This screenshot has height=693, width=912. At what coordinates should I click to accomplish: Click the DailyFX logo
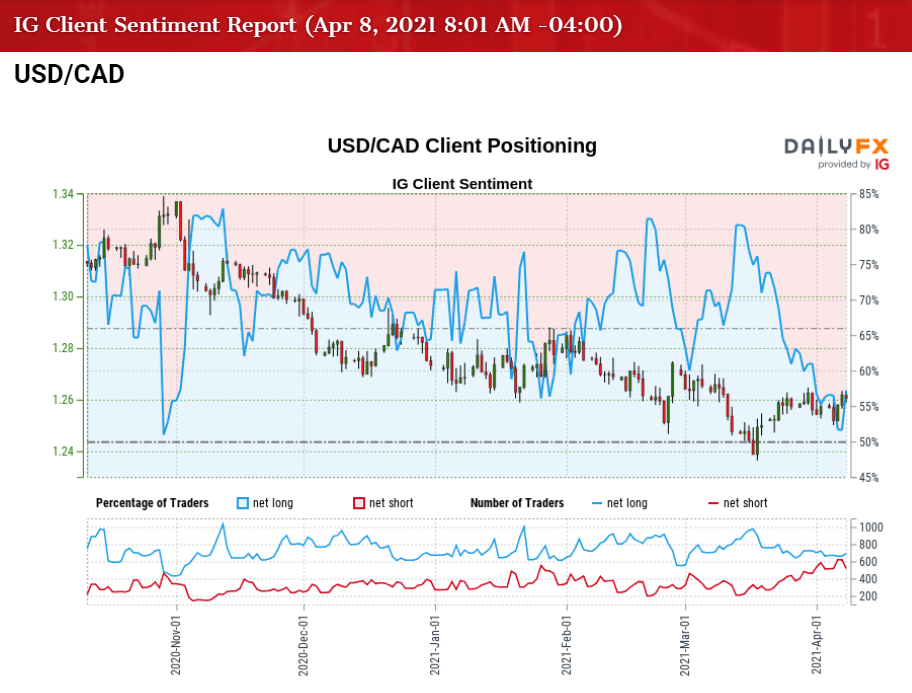(x=836, y=146)
